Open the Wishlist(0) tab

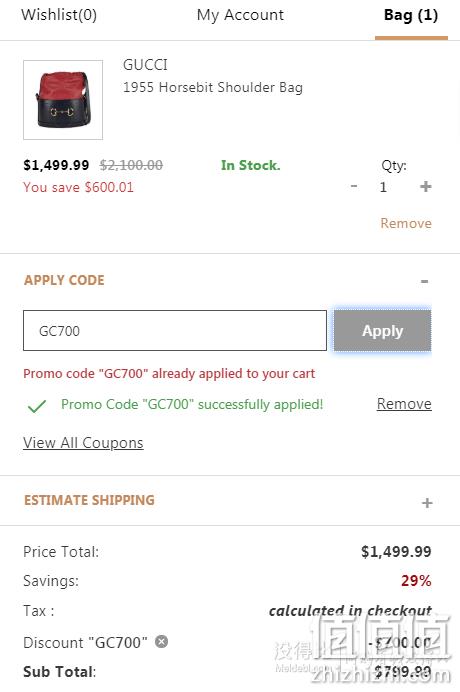coord(59,15)
